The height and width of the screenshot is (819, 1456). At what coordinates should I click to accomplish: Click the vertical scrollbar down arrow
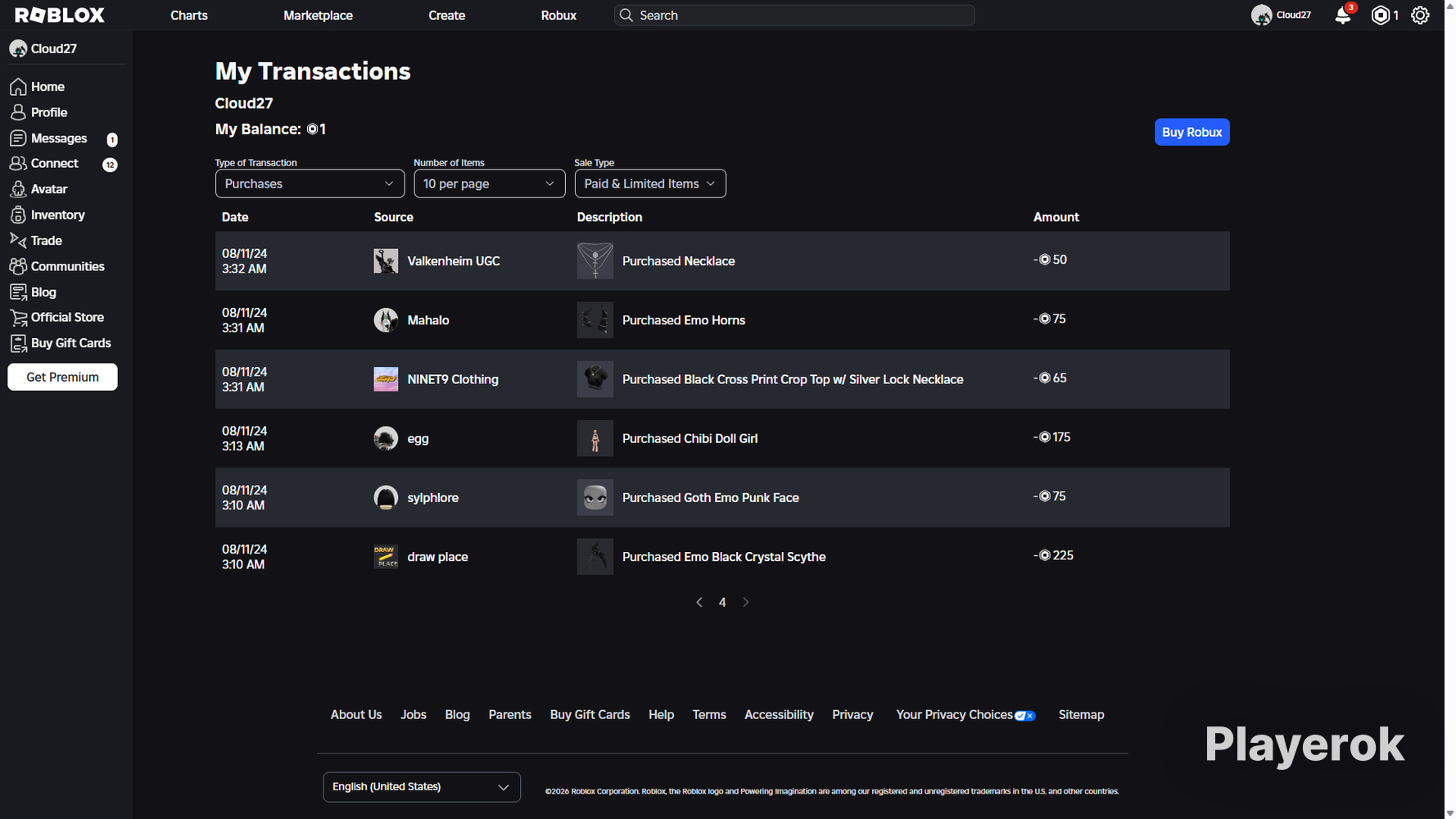(x=1450, y=813)
